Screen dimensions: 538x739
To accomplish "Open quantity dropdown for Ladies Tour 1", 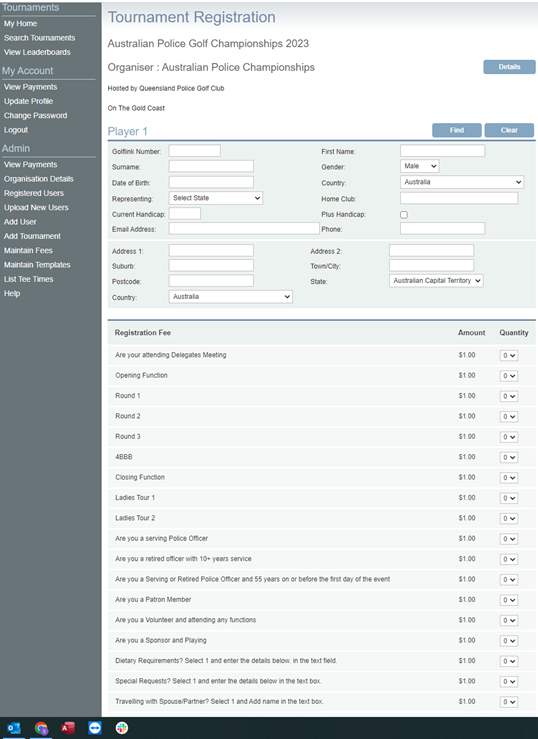I will pyautogui.click(x=509, y=498).
